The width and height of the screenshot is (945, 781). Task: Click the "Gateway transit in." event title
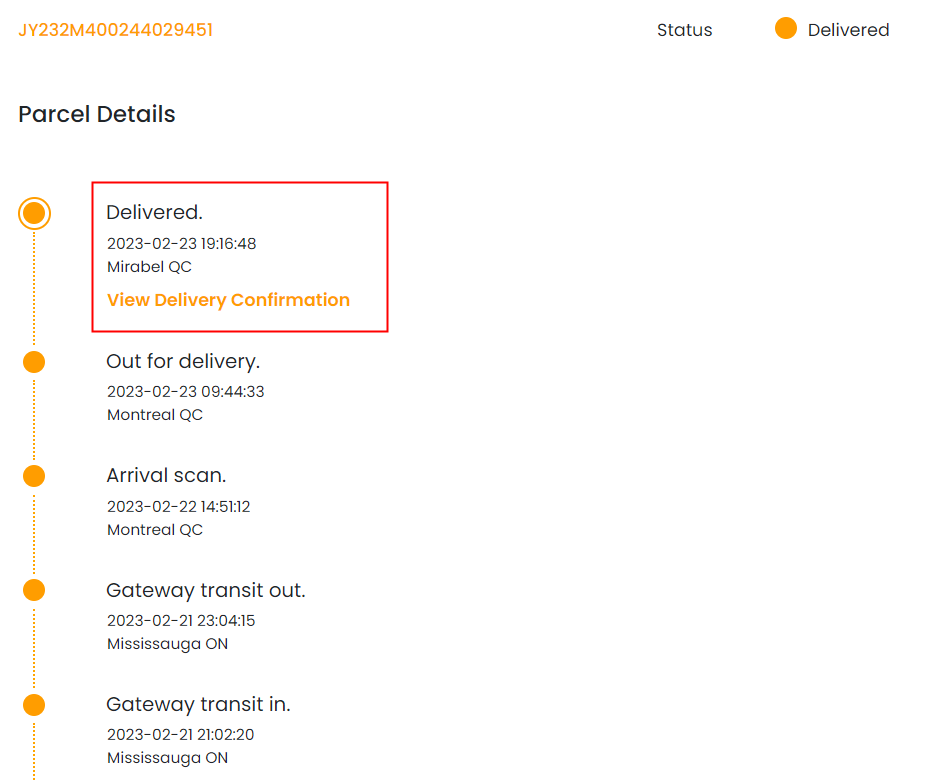(198, 704)
